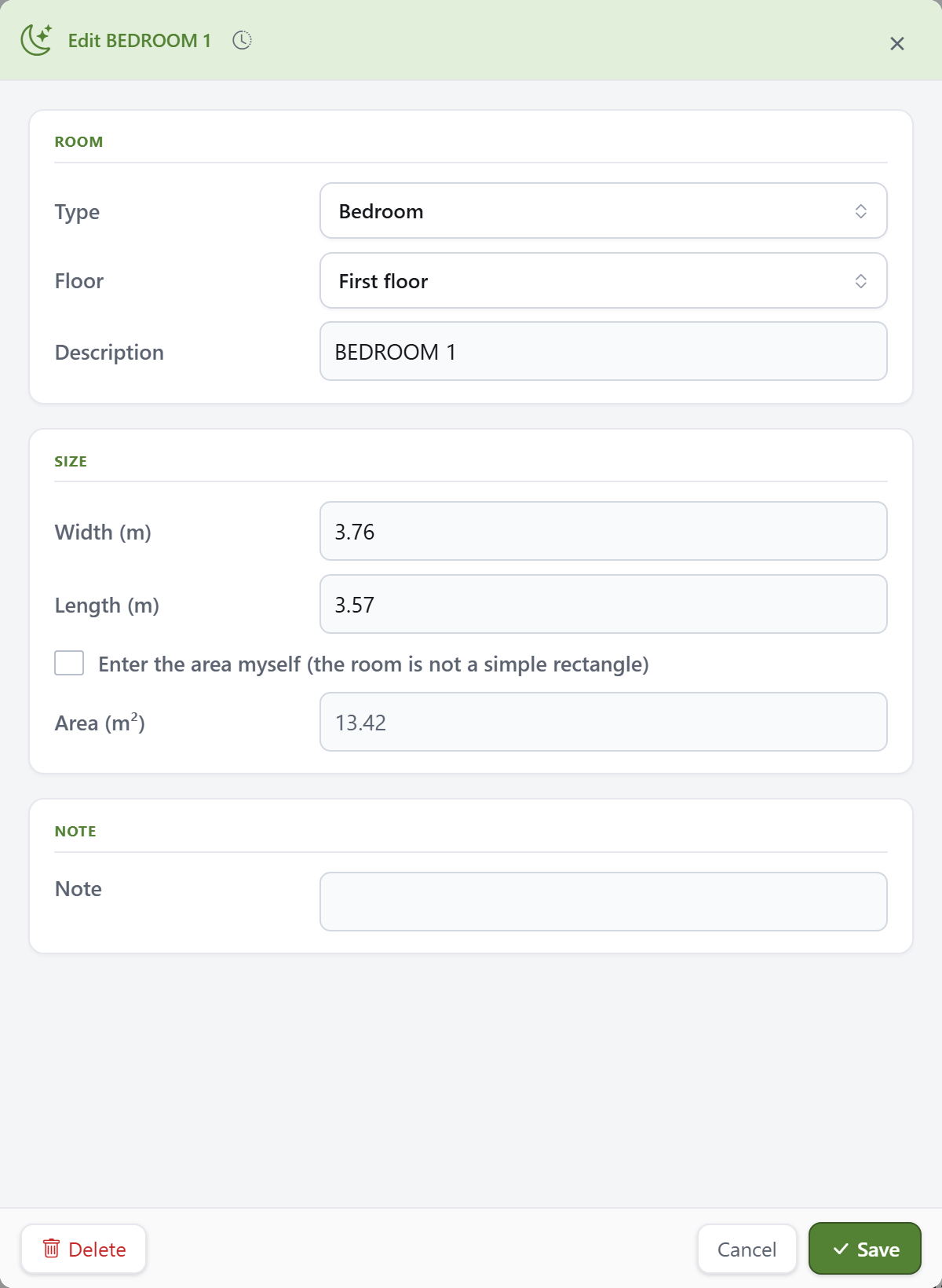Click the ROOM section heading
Viewport: 942px width, 1288px height.
(78, 142)
